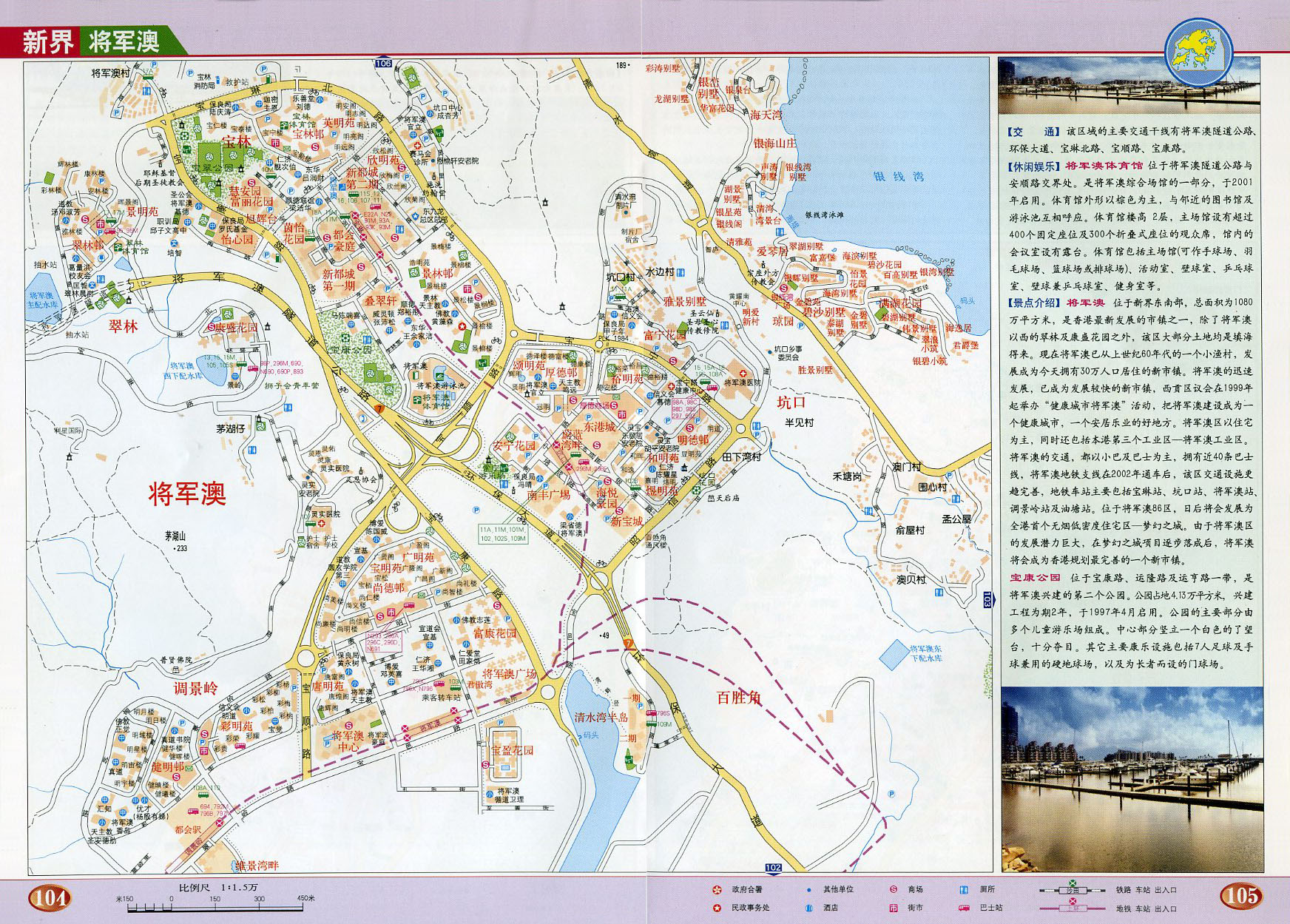Click the blue route 106 marker

click(x=382, y=64)
